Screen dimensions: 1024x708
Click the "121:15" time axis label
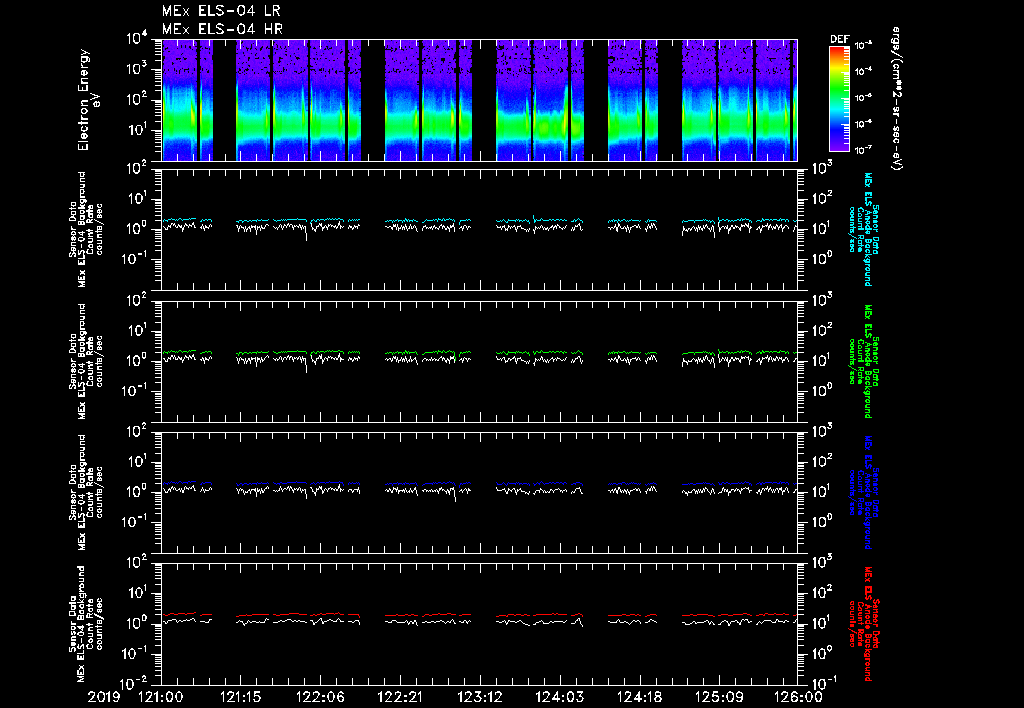pyautogui.click(x=241, y=697)
